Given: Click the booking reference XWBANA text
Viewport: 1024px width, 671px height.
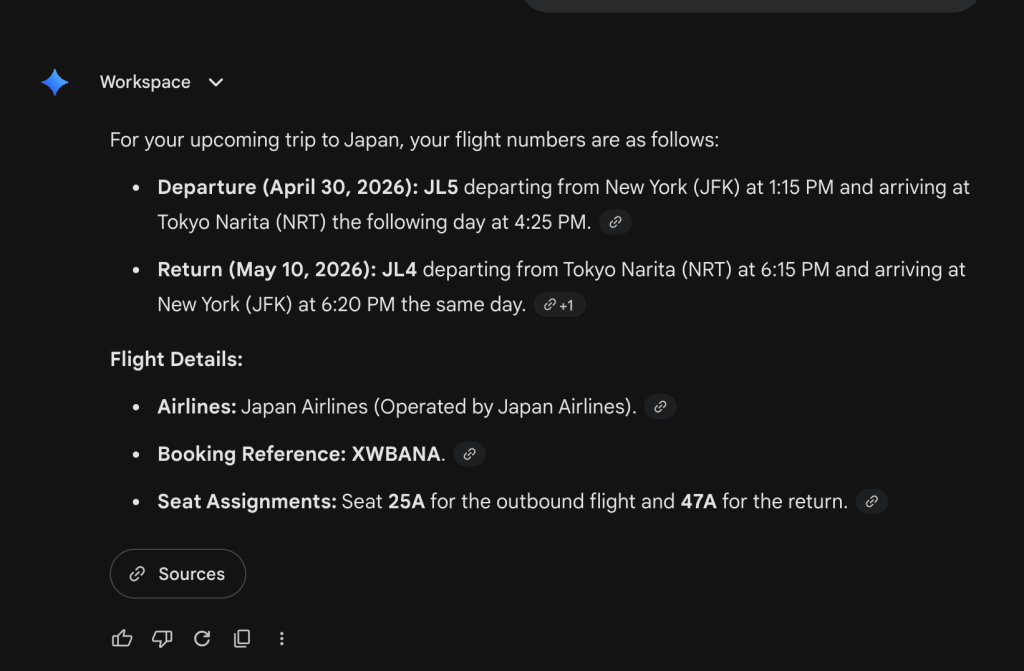Looking at the screenshot, I should click(x=396, y=454).
